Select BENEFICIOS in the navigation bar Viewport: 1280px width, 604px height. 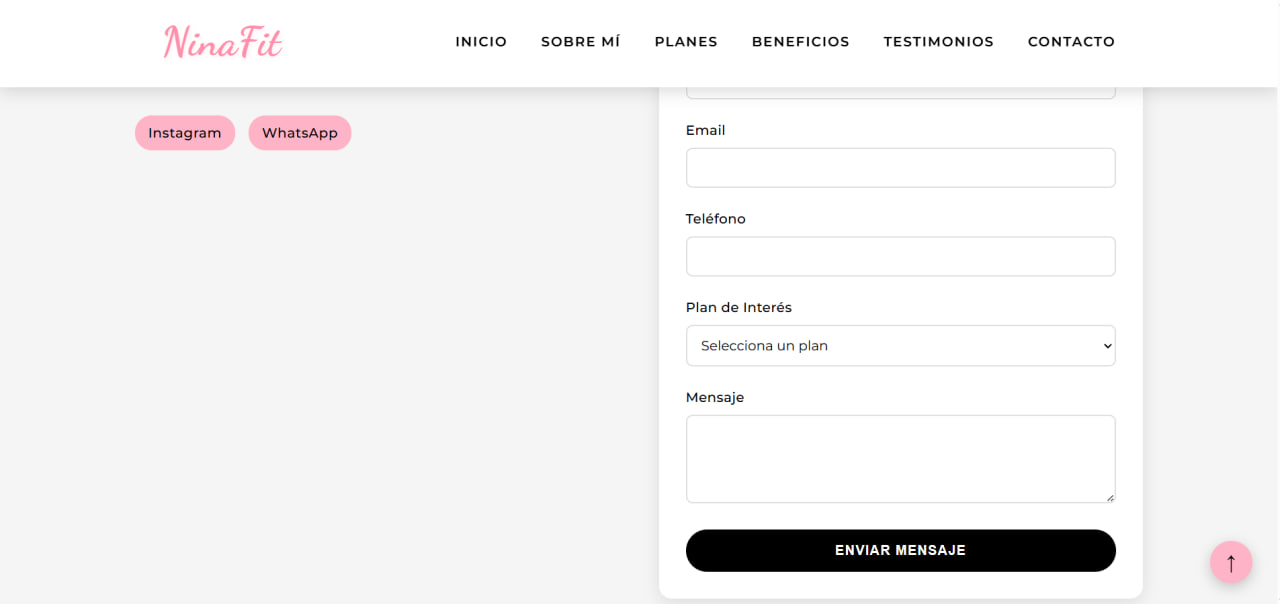pos(801,42)
